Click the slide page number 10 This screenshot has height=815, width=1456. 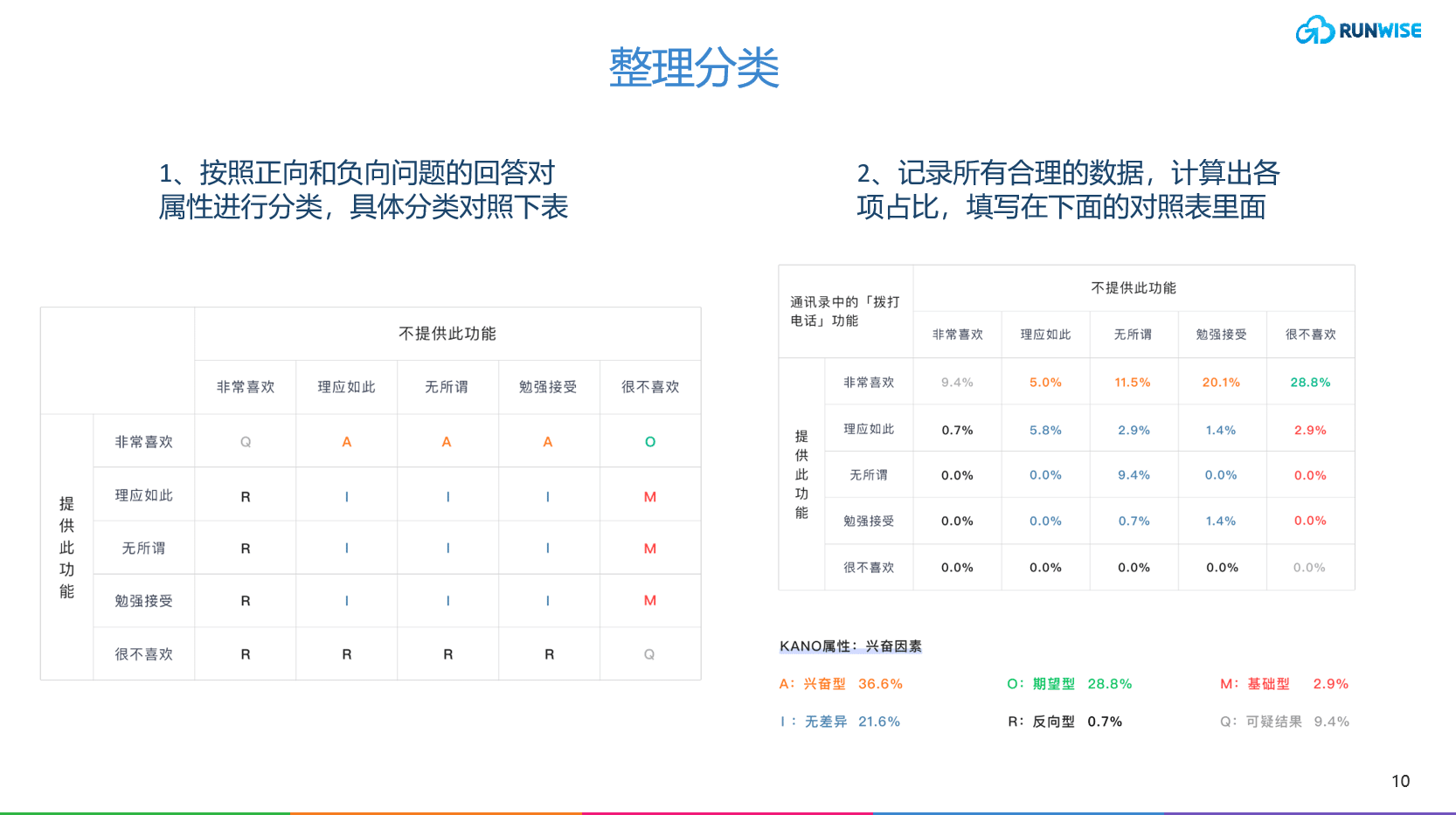pyautogui.click(x=1400, y=781)
